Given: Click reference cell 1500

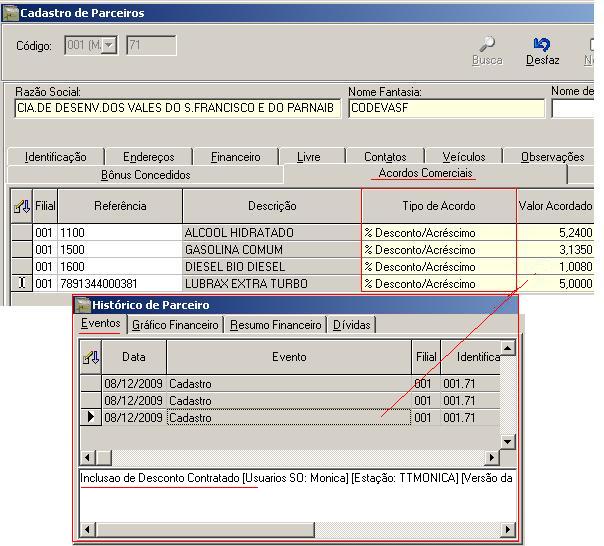Looking at the screenshot, I should coord(120,250).
